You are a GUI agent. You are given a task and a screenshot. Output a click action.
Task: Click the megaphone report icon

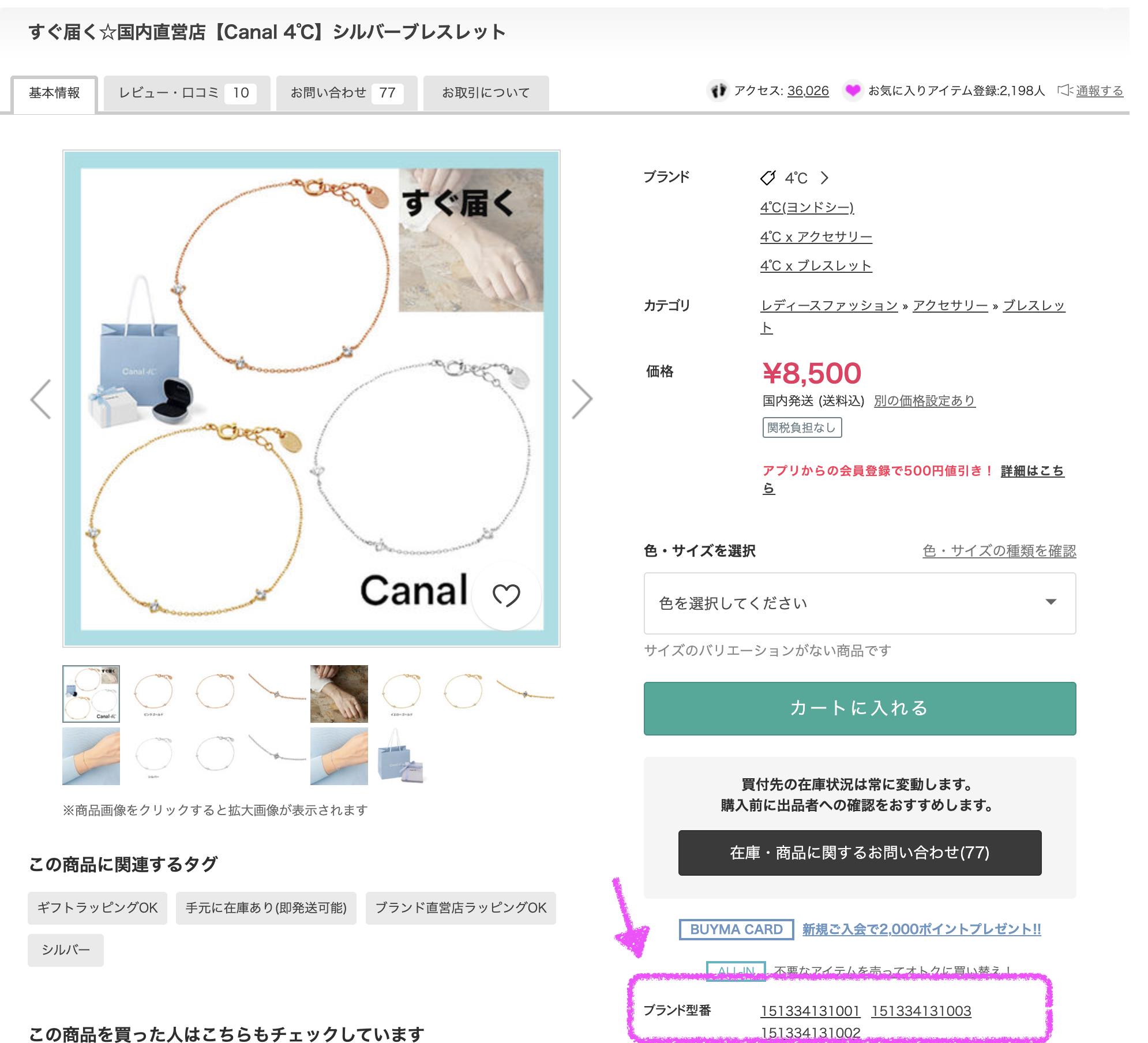click(1065, 91)
